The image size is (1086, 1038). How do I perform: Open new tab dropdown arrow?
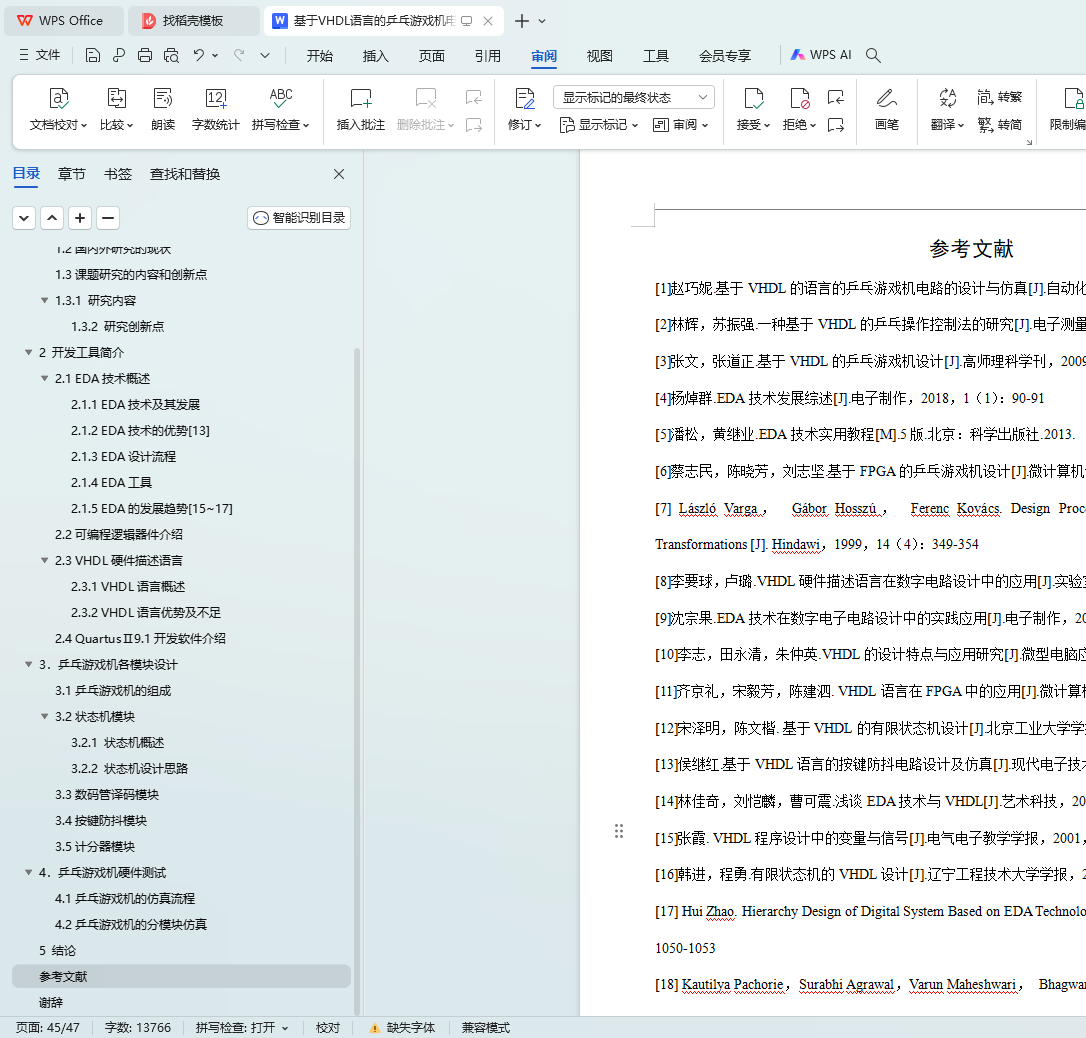pyautogui.click(x=542, y=21)
